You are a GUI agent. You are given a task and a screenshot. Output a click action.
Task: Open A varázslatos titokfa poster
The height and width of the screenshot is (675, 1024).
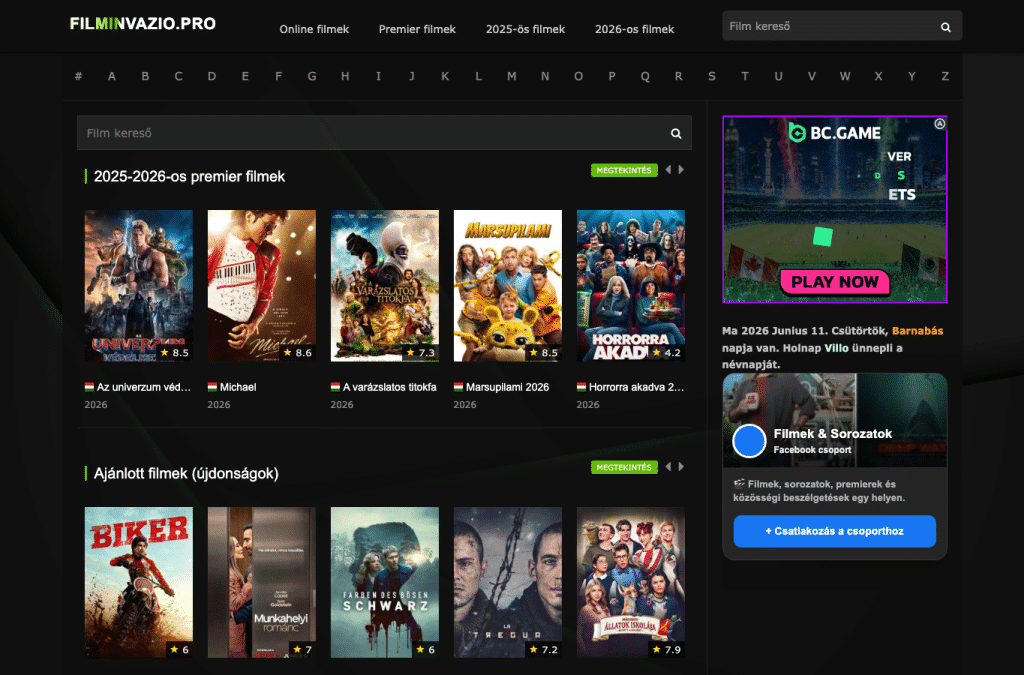pyautogui.click(x=385, y=286)
